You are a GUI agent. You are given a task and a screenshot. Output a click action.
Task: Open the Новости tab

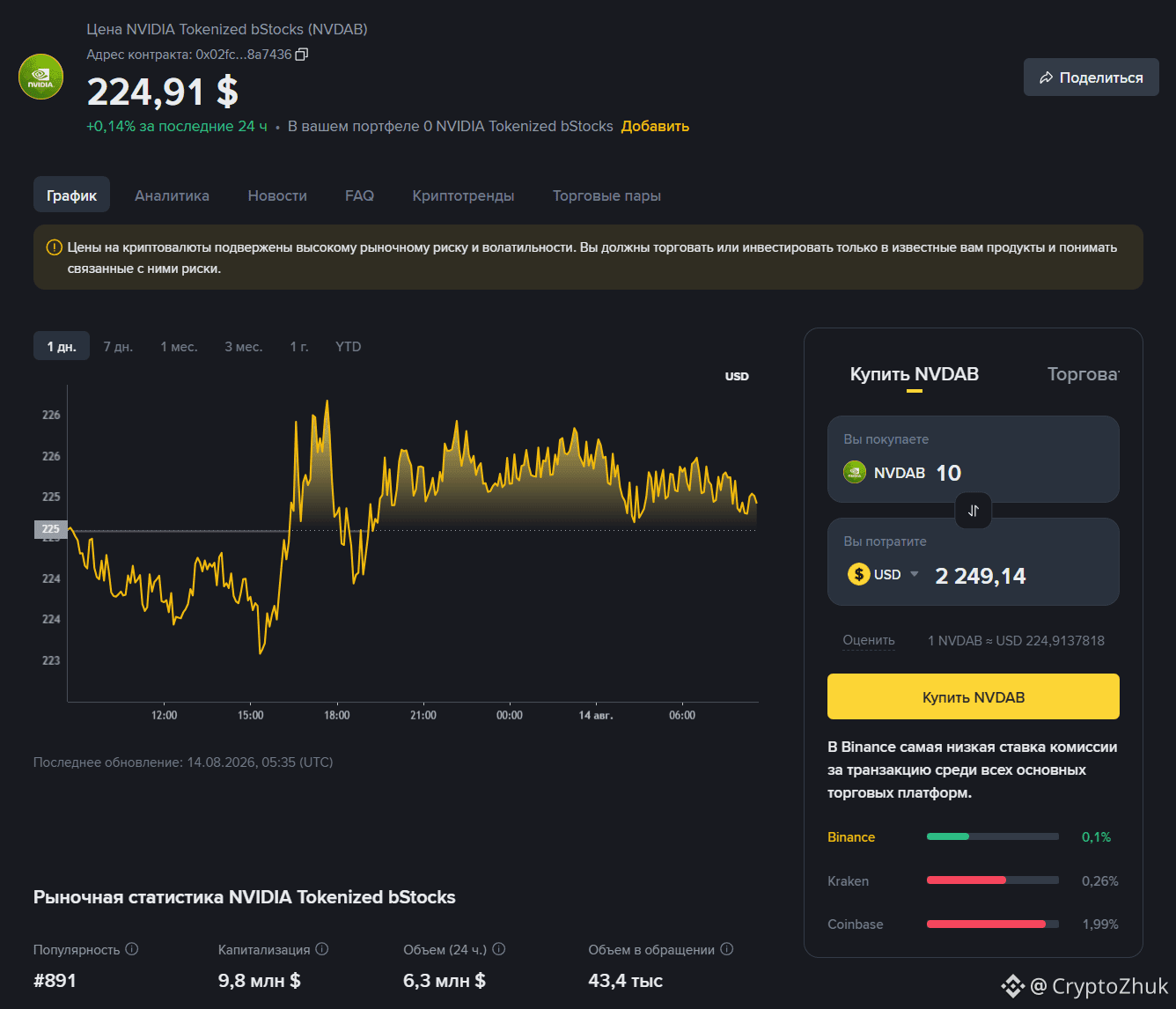[x=277, y=195]
